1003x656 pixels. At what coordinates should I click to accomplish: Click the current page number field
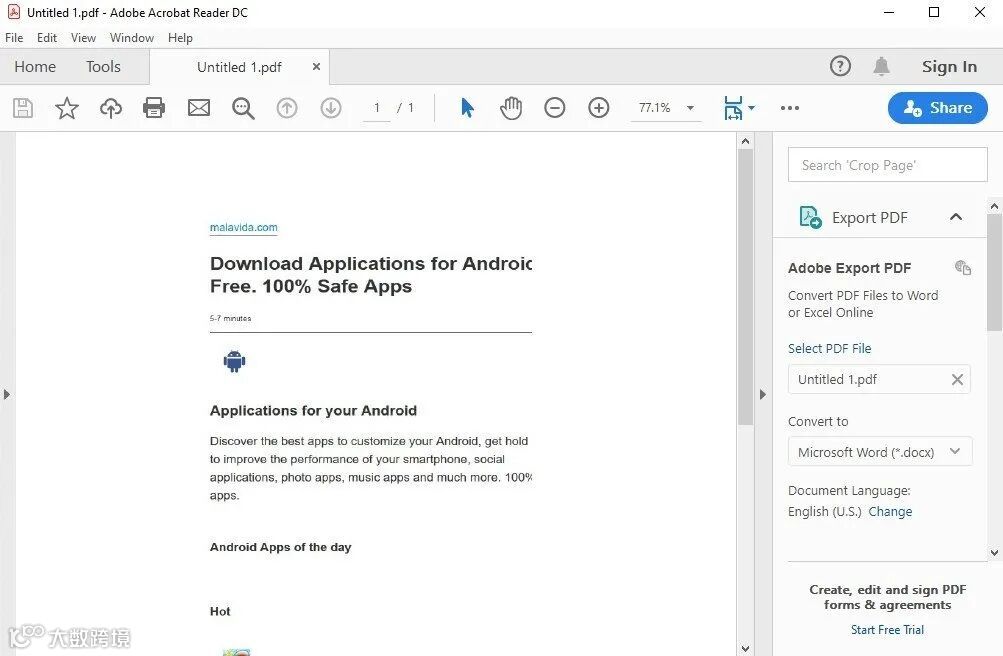(x=377, y=108)
